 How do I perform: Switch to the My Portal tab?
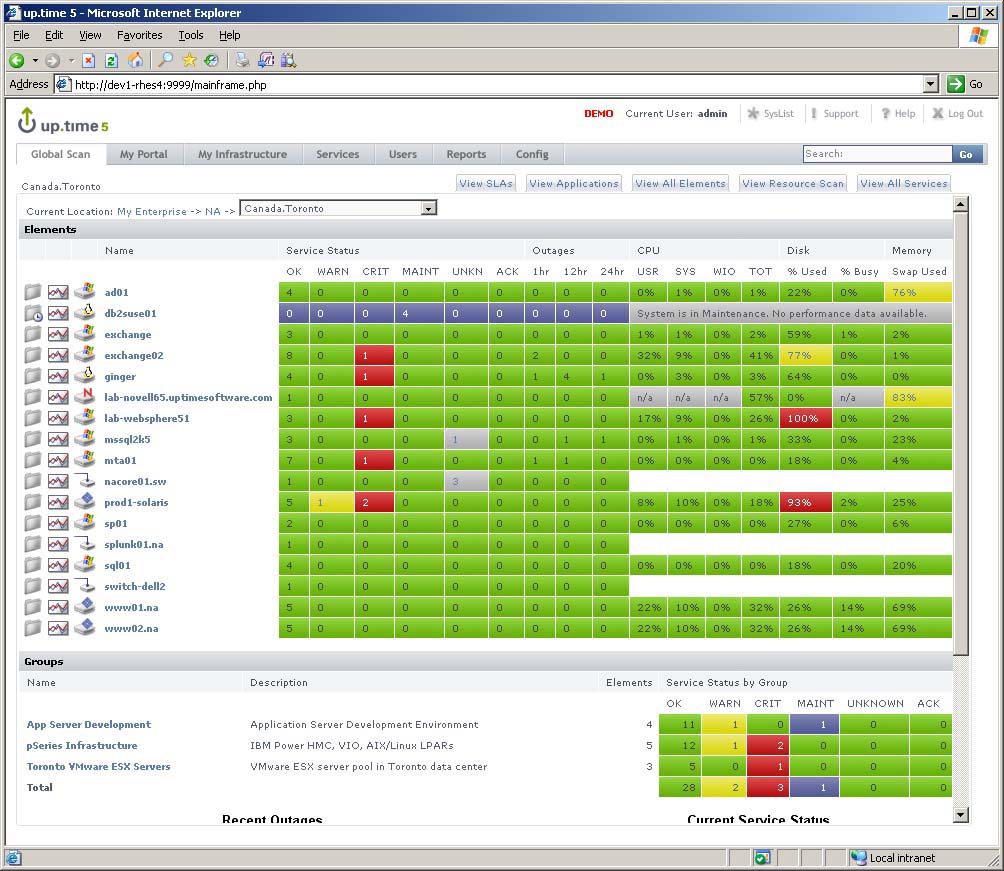point(143,154)
